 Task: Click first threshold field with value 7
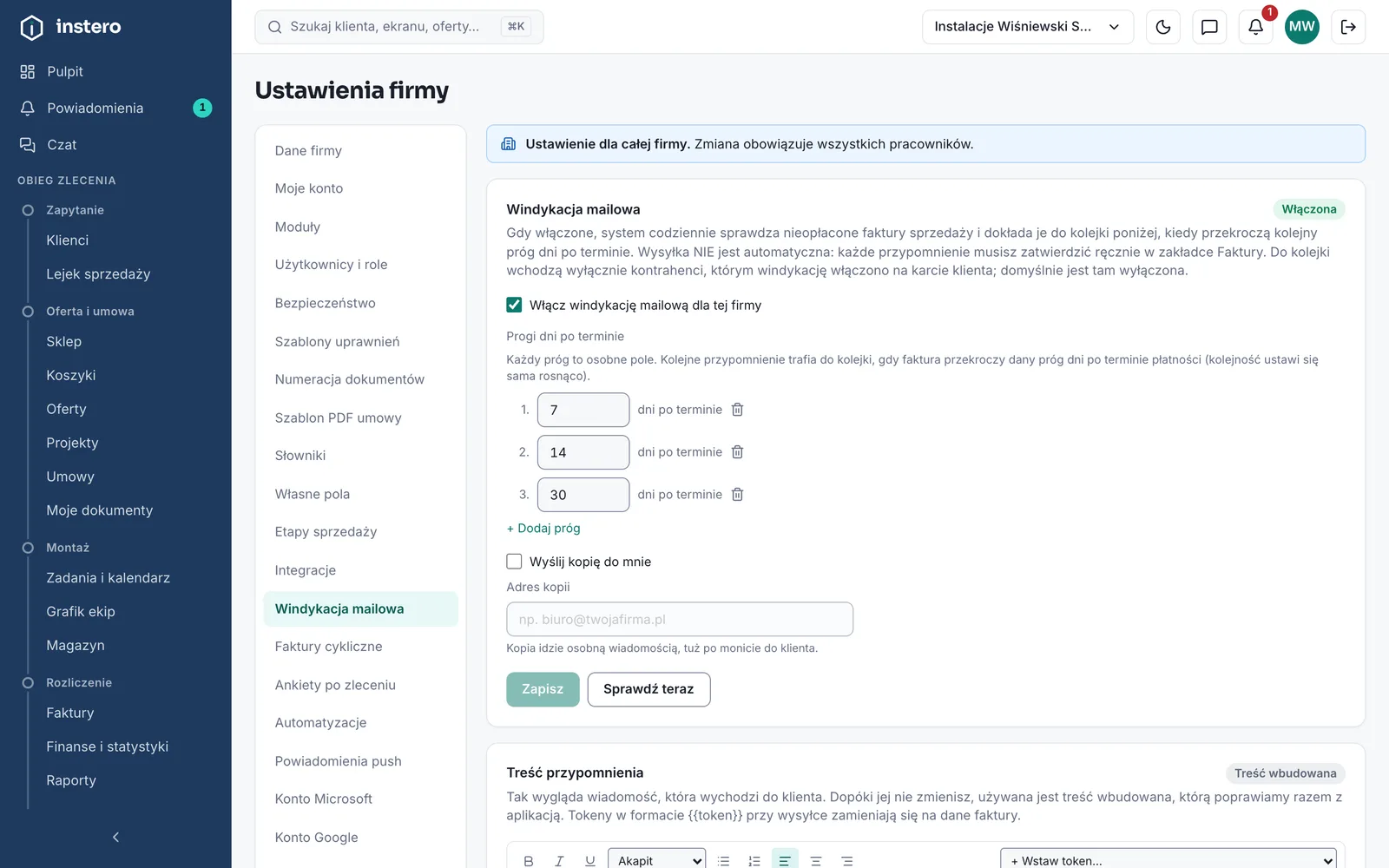[x=583, y=410]
